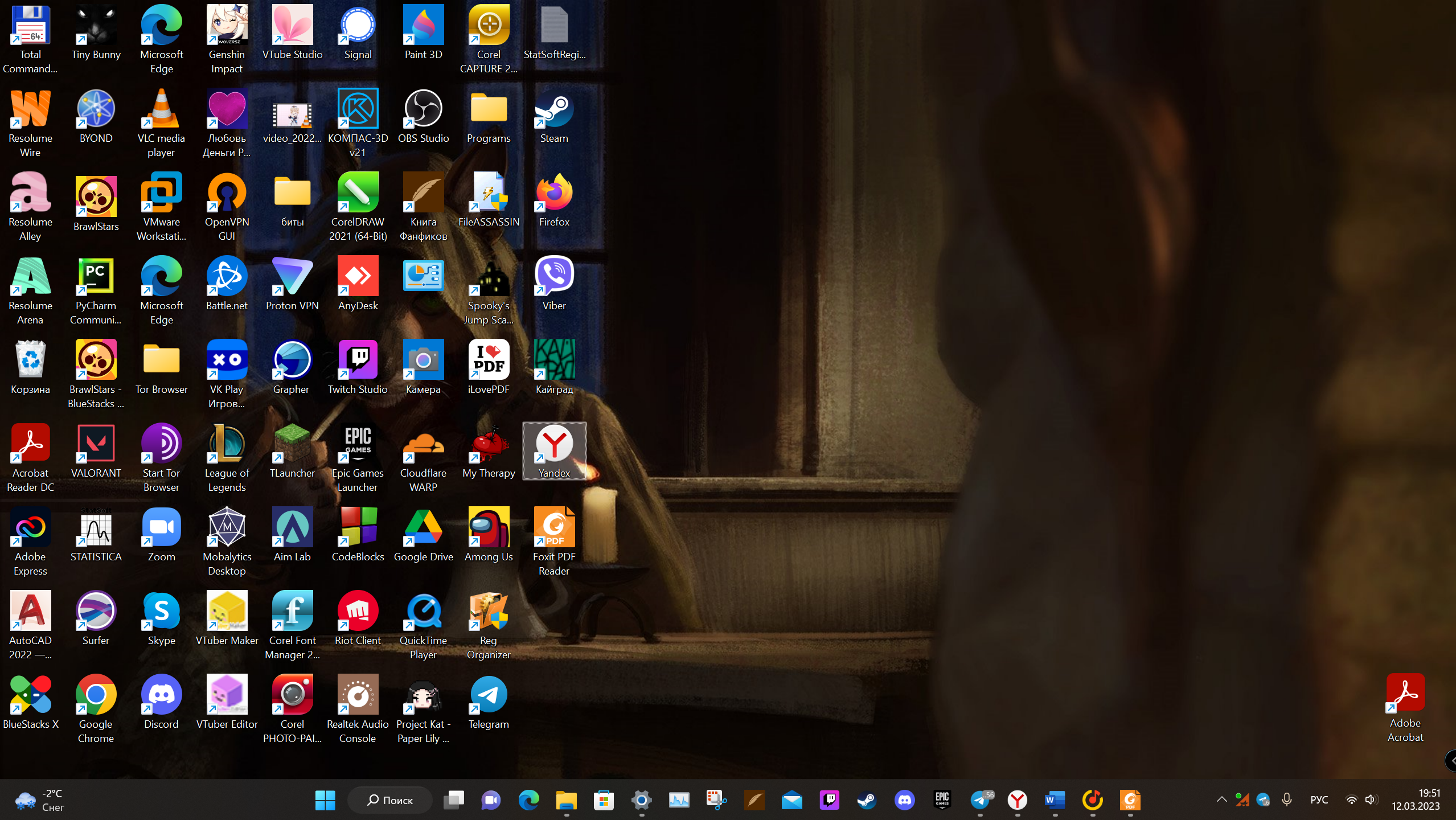
Task: Open CodeBlocks shortcut
Action: coord(358,534)
